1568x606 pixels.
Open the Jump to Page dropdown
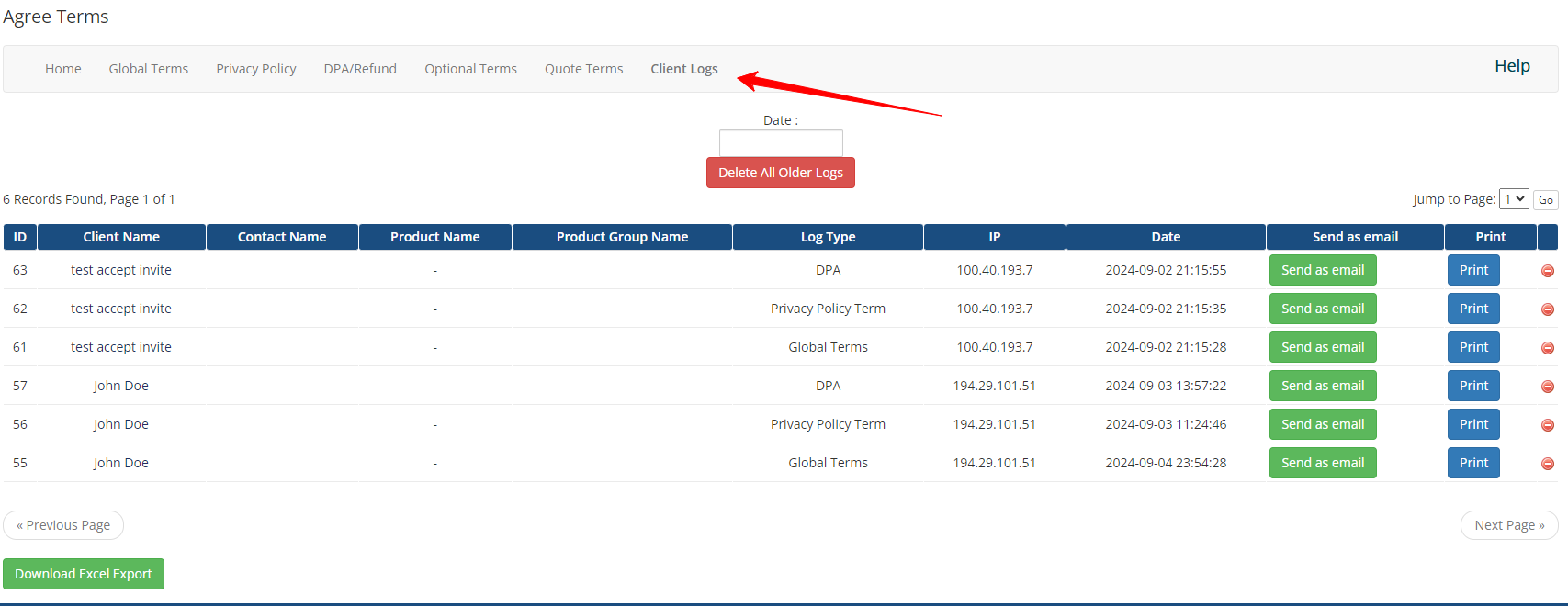(x=1513, y=199)
